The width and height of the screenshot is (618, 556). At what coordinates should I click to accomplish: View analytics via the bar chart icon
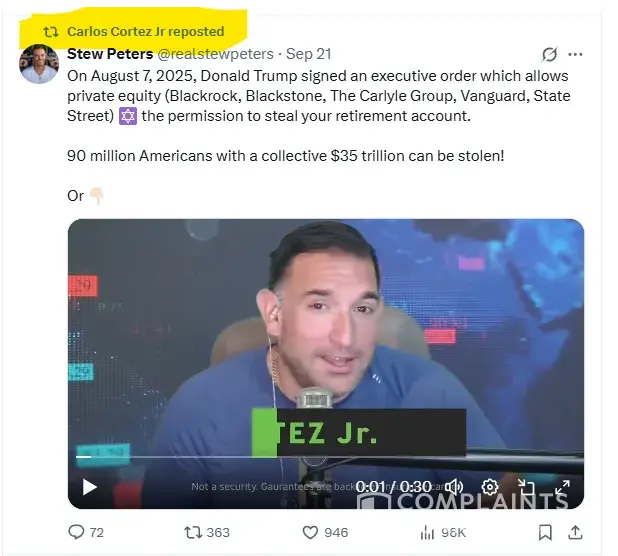(427, 533)
